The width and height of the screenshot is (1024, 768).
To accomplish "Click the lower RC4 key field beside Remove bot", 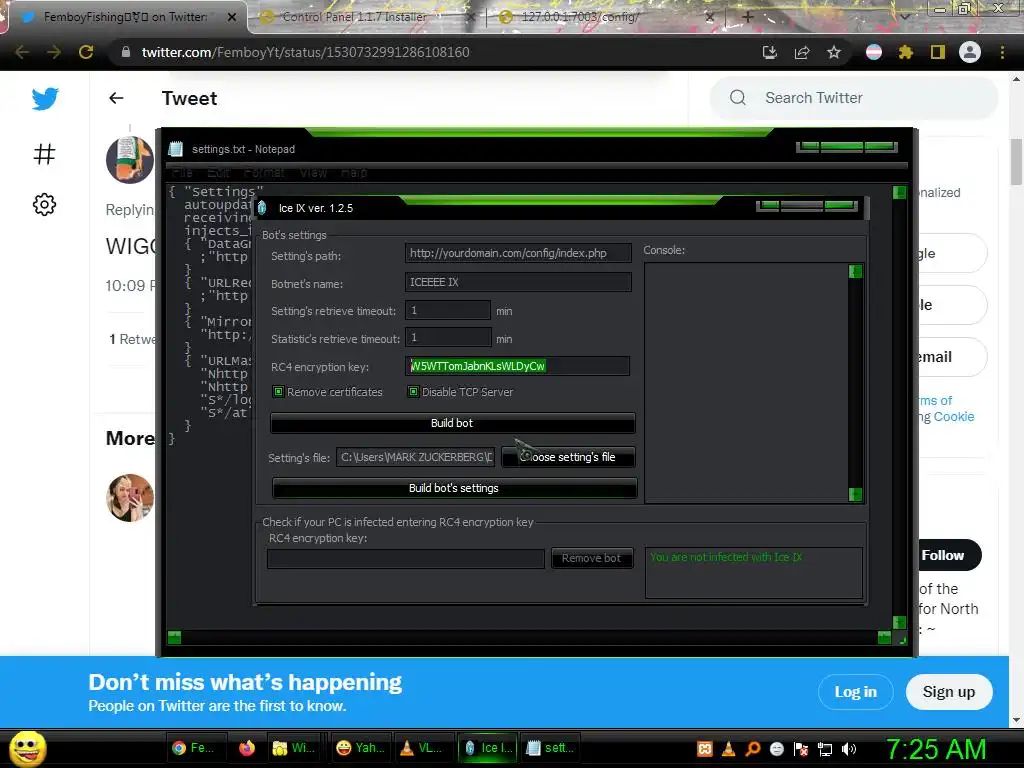I will [x=406, y=558].
